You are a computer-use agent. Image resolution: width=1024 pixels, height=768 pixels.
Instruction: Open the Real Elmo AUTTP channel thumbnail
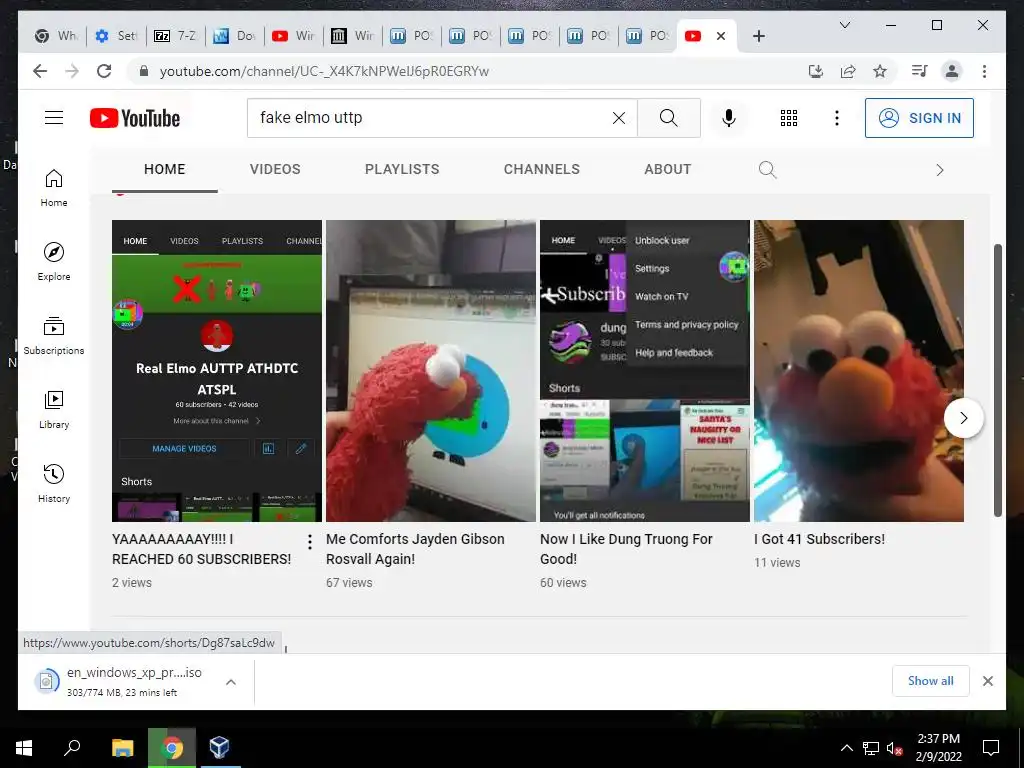point(217,370)
